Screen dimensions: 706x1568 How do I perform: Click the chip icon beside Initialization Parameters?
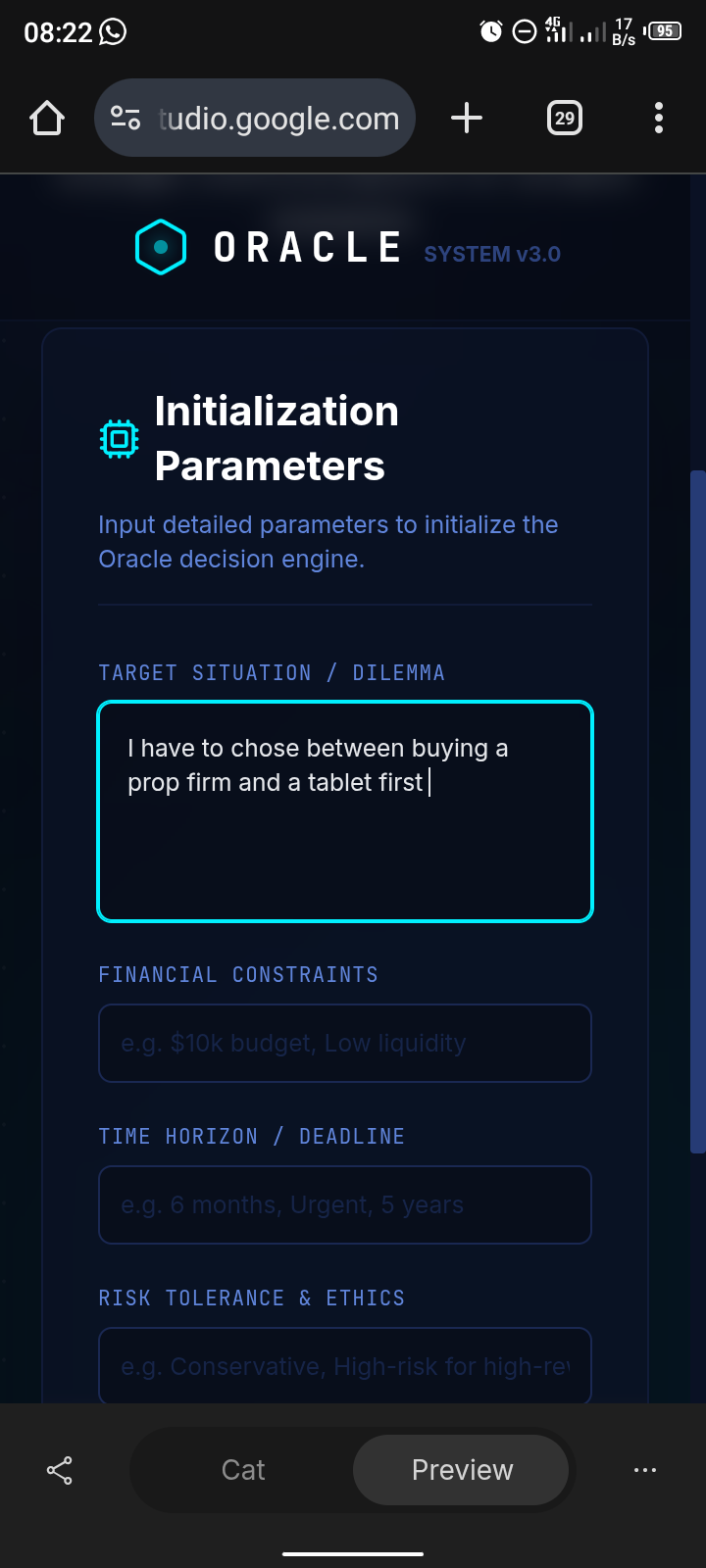(120, 438)
